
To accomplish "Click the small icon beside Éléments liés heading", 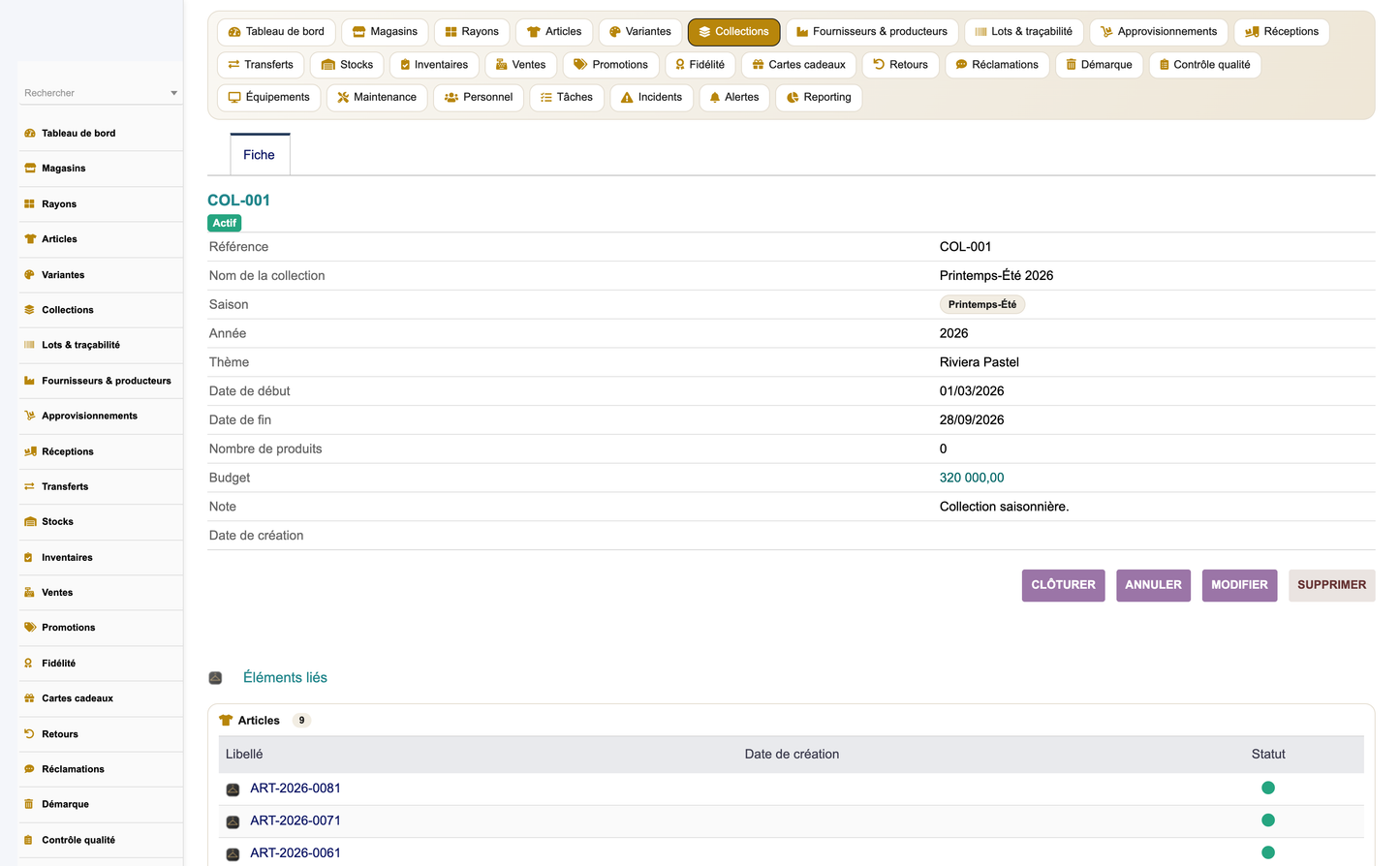I will (215, 678).
